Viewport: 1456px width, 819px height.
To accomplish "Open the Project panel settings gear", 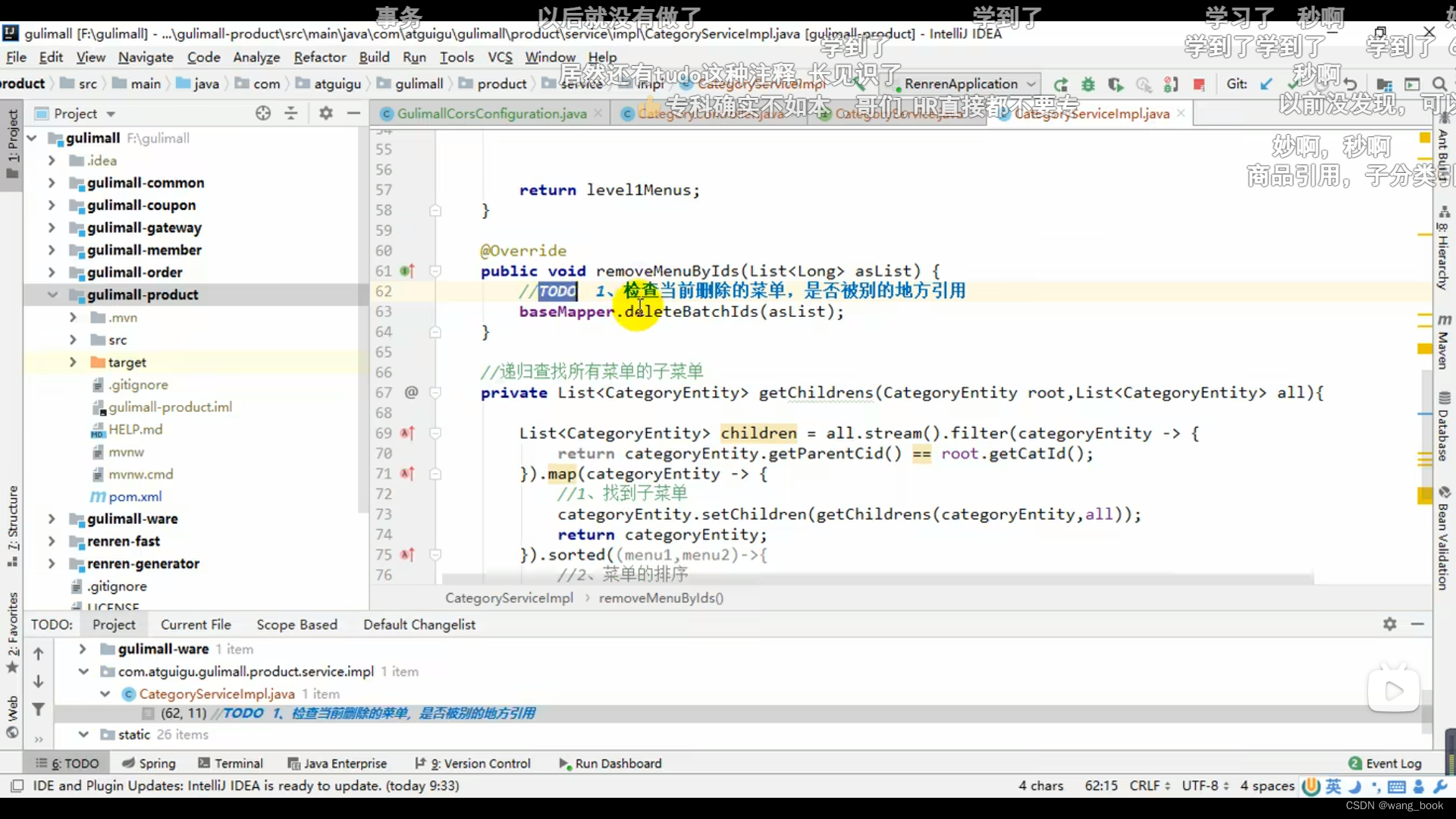I will (x=326, y=113).
